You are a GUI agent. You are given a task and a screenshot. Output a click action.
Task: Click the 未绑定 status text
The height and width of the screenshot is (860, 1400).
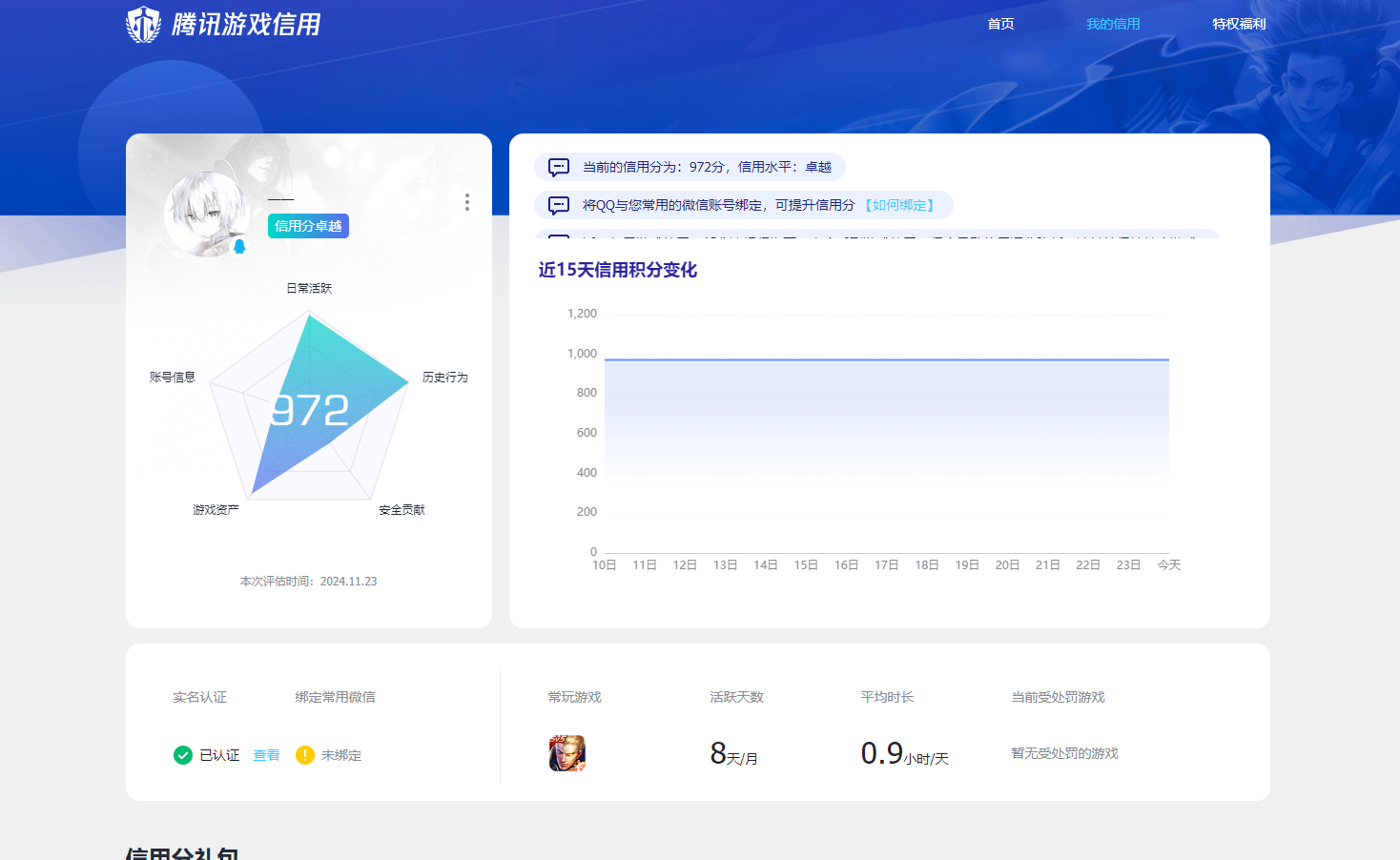tap(341, 755)
